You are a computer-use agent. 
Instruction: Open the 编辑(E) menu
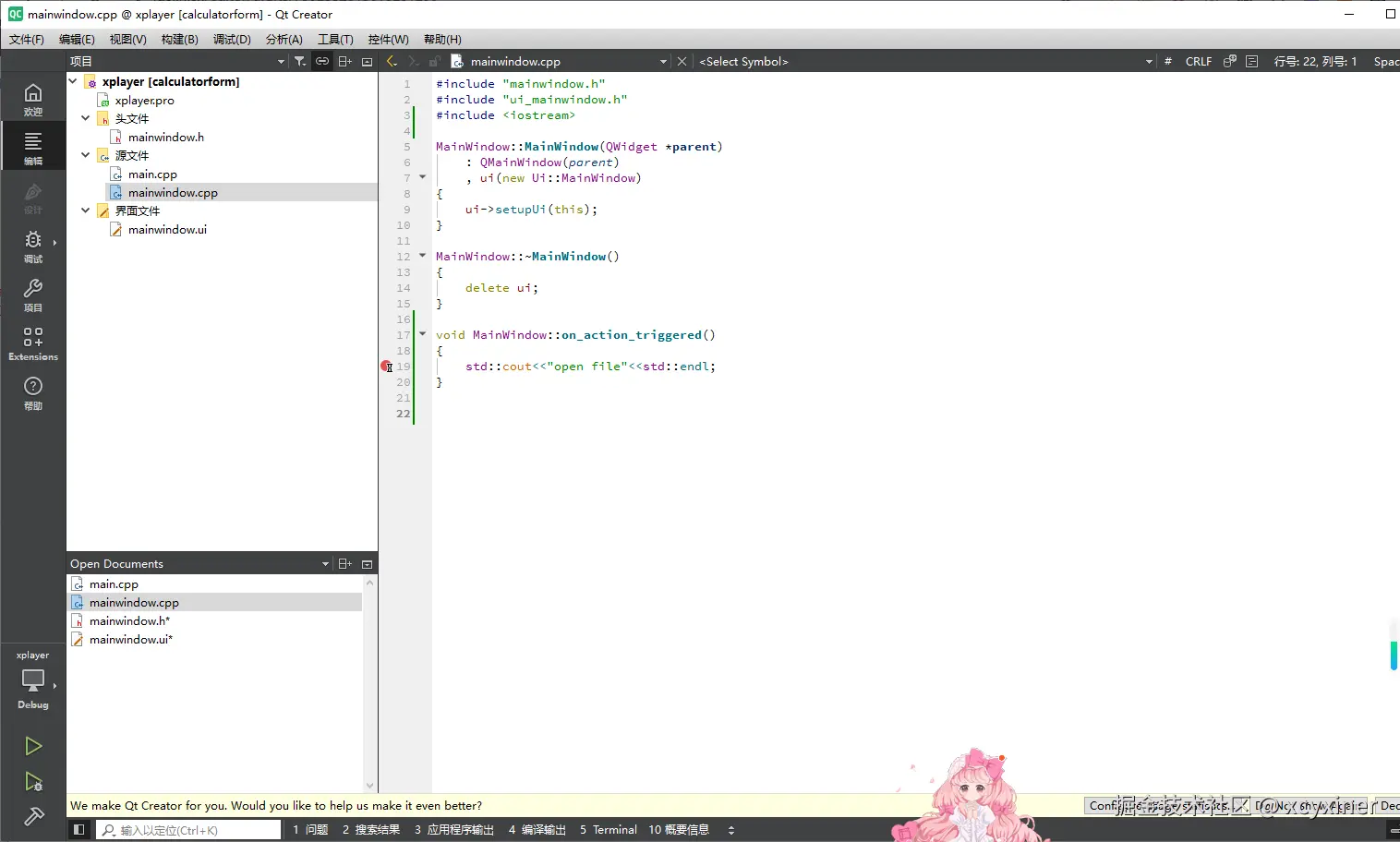click(77, 39)
